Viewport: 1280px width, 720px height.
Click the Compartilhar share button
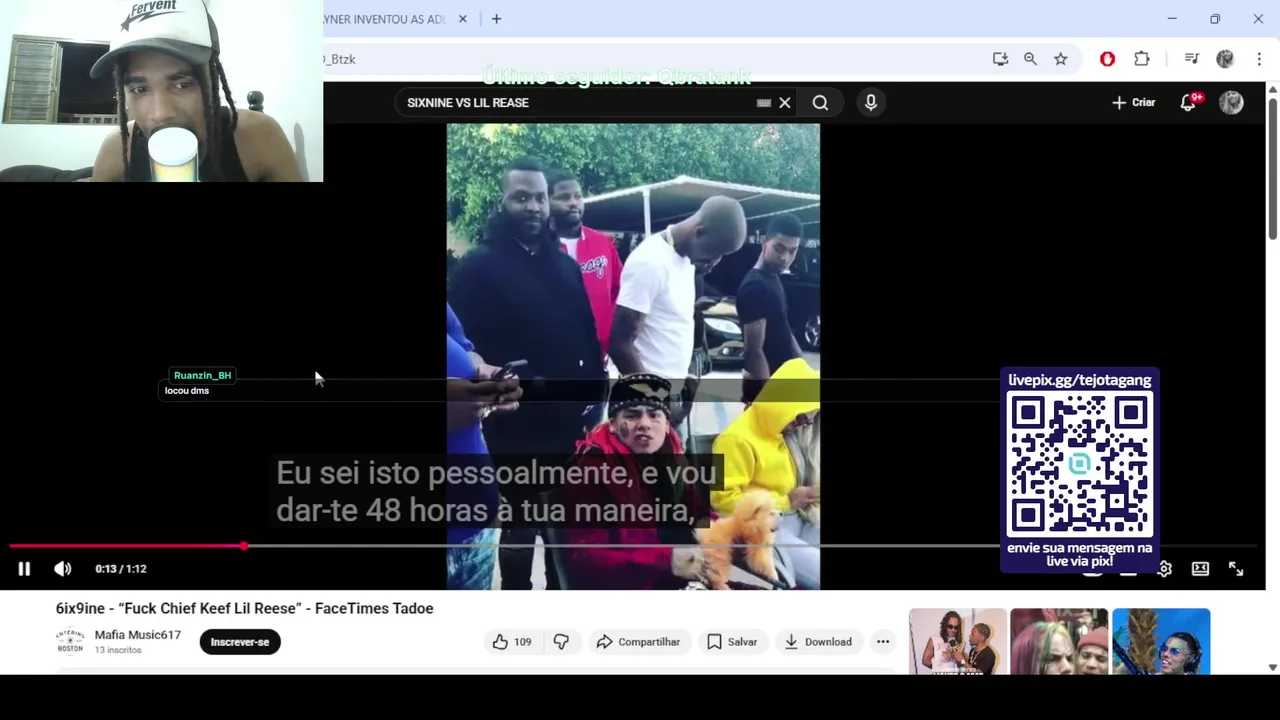tap(638, 642)
